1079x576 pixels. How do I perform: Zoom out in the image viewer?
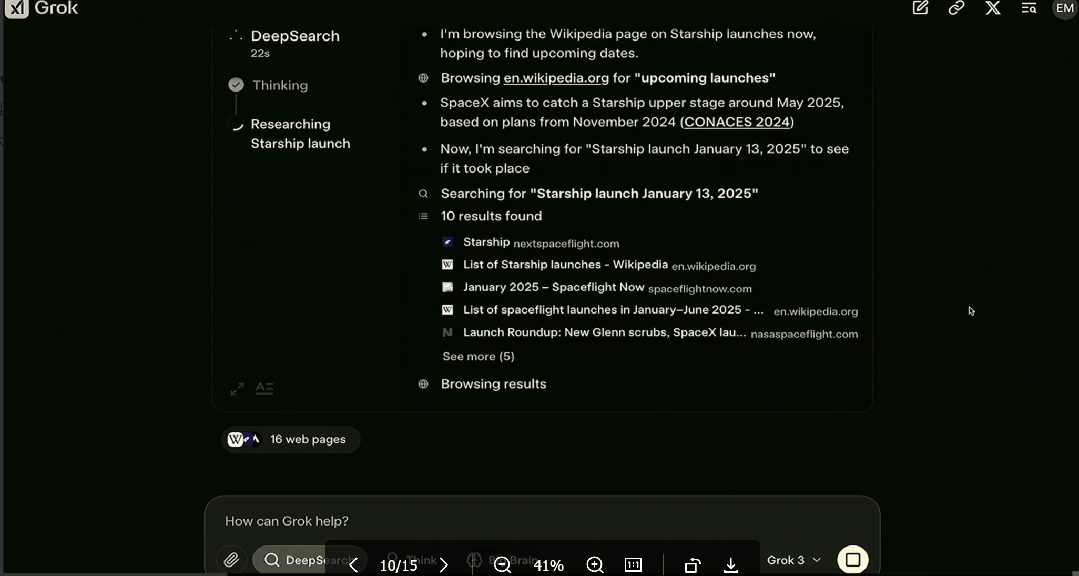click(x=503, y=565)
